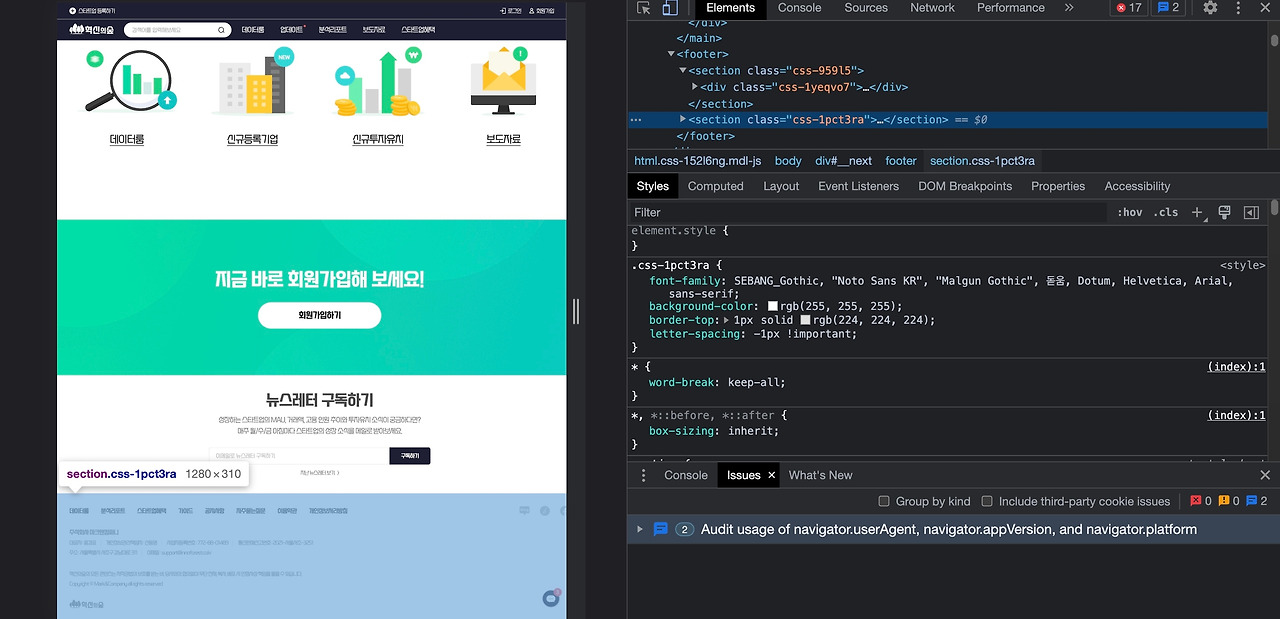Click the 로그인 login link at top
The width and height of the screenshot is (1280, 619).
tap(510, 10)
